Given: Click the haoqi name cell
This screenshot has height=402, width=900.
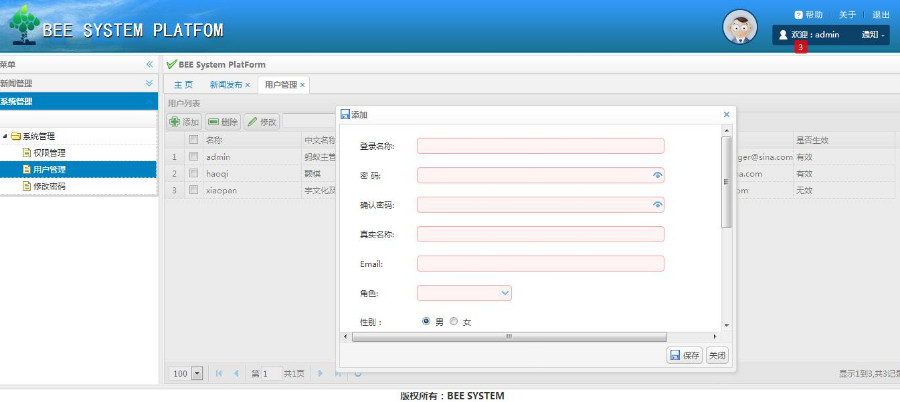Looking at the screenshot, I should tap(218, 173).
